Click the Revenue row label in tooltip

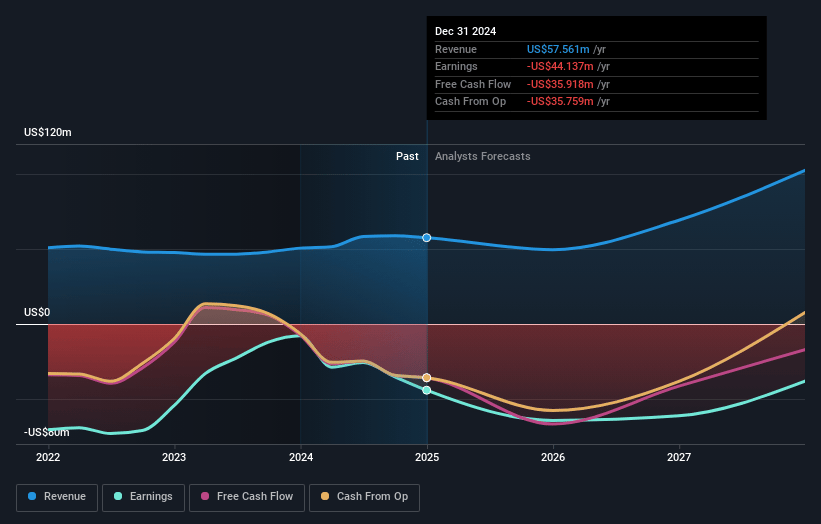456,49
